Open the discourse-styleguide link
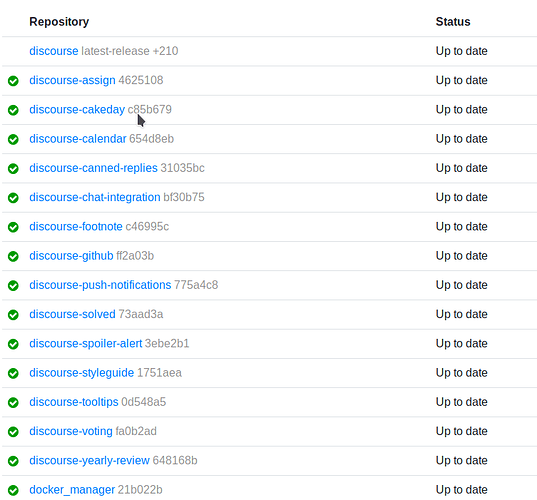The width and height of the screenshot is (537, 500). point(82,373)
